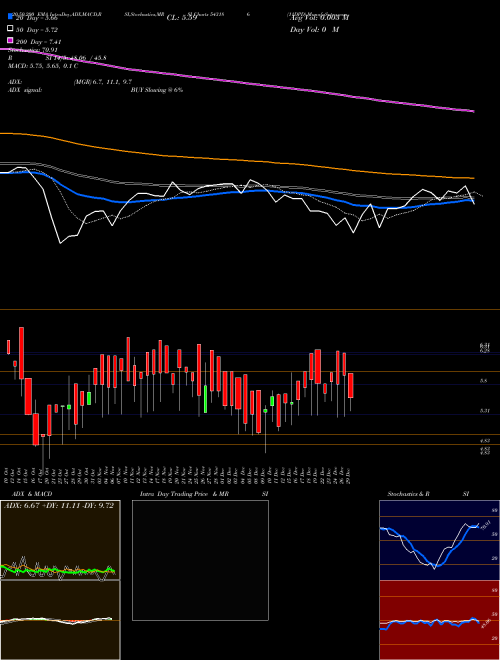The width and height of the screenshot is (500, 660).
Task: Click the 'Day Vol: 0 M' label
Action: pyautogui.click(x=314, y=30)
